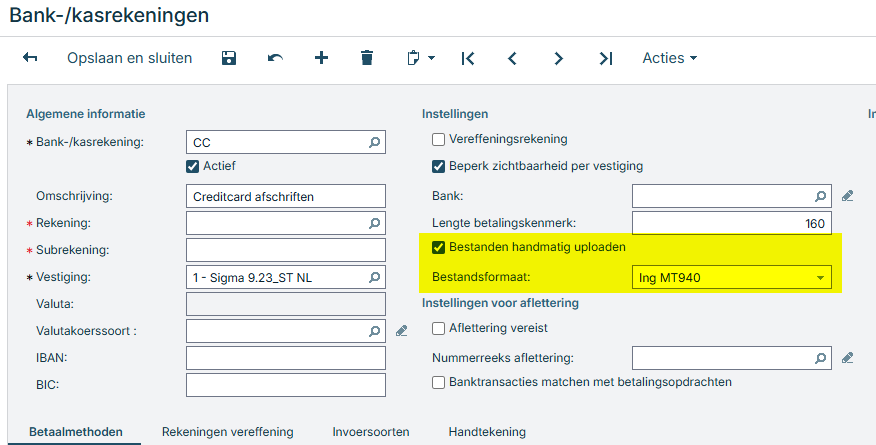The height and width of the screenshot is (445, 876).
Task: Click the Vestiging field Sigma 9.23_ST NL
Action: (x=285, y=277)
